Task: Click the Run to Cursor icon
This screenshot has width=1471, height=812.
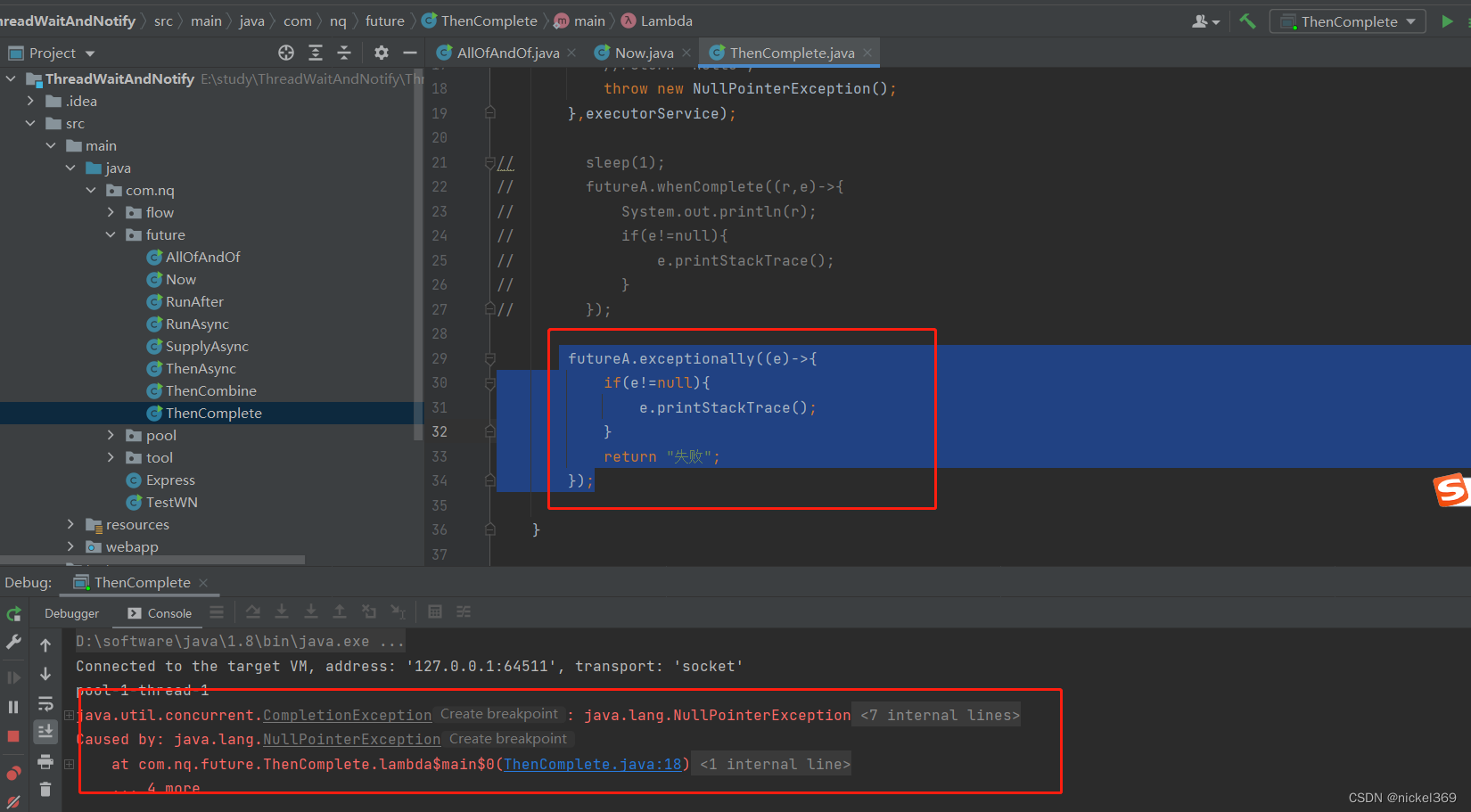Action: (x=398, y=612)
